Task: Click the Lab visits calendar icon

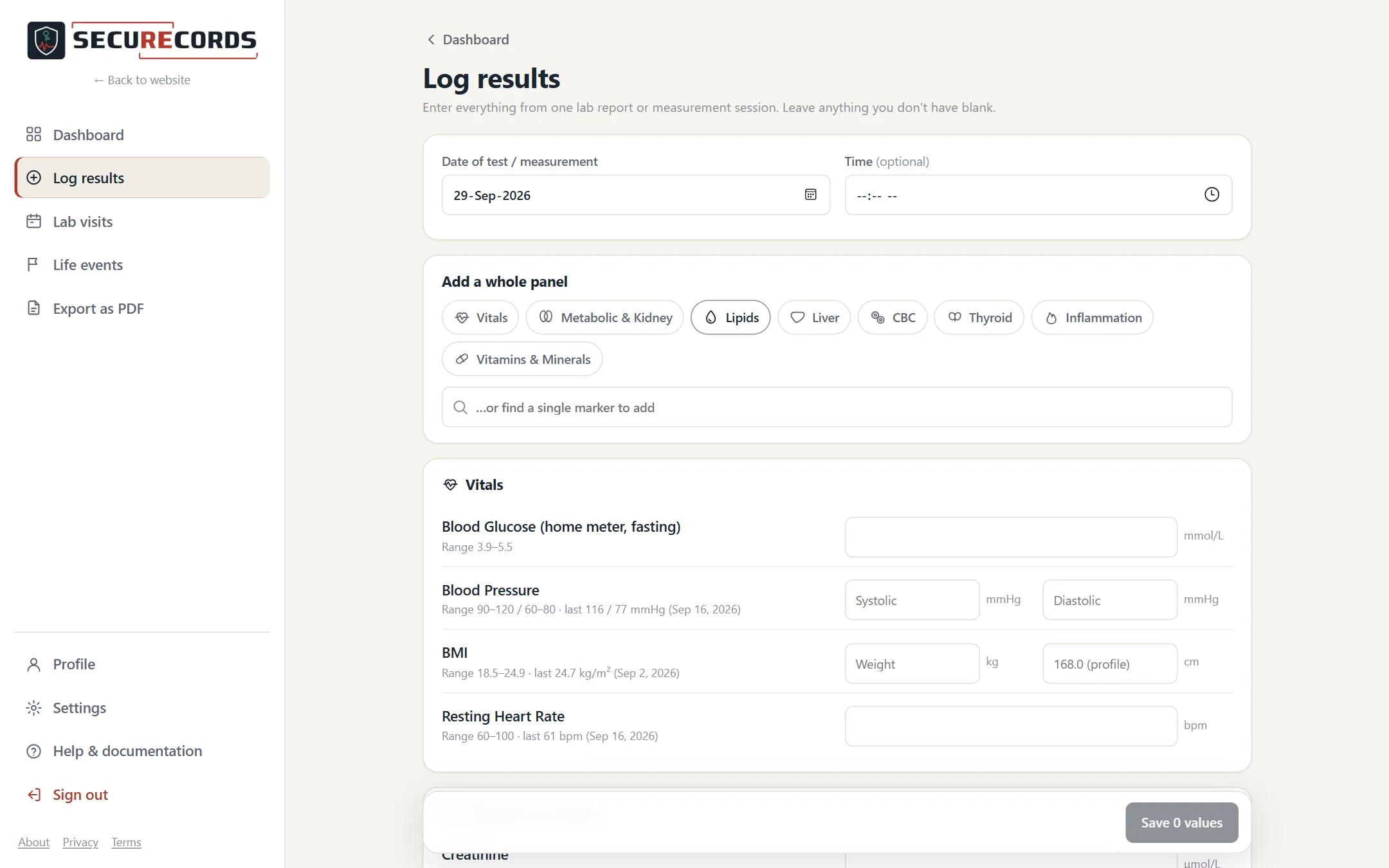Action: tap(33, 221)
